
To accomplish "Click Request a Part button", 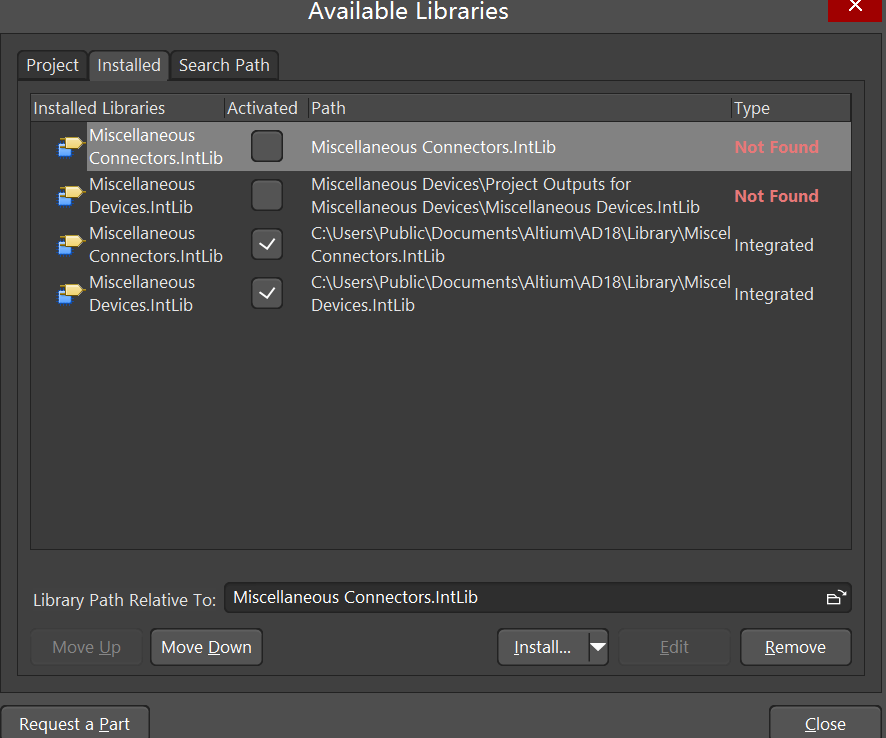I will (75, 724).
